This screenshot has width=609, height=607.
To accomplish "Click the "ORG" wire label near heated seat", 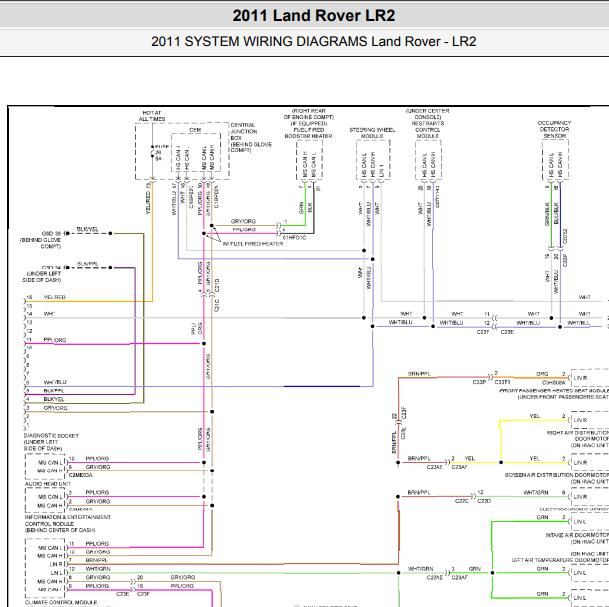I will (x=542, y=374).
